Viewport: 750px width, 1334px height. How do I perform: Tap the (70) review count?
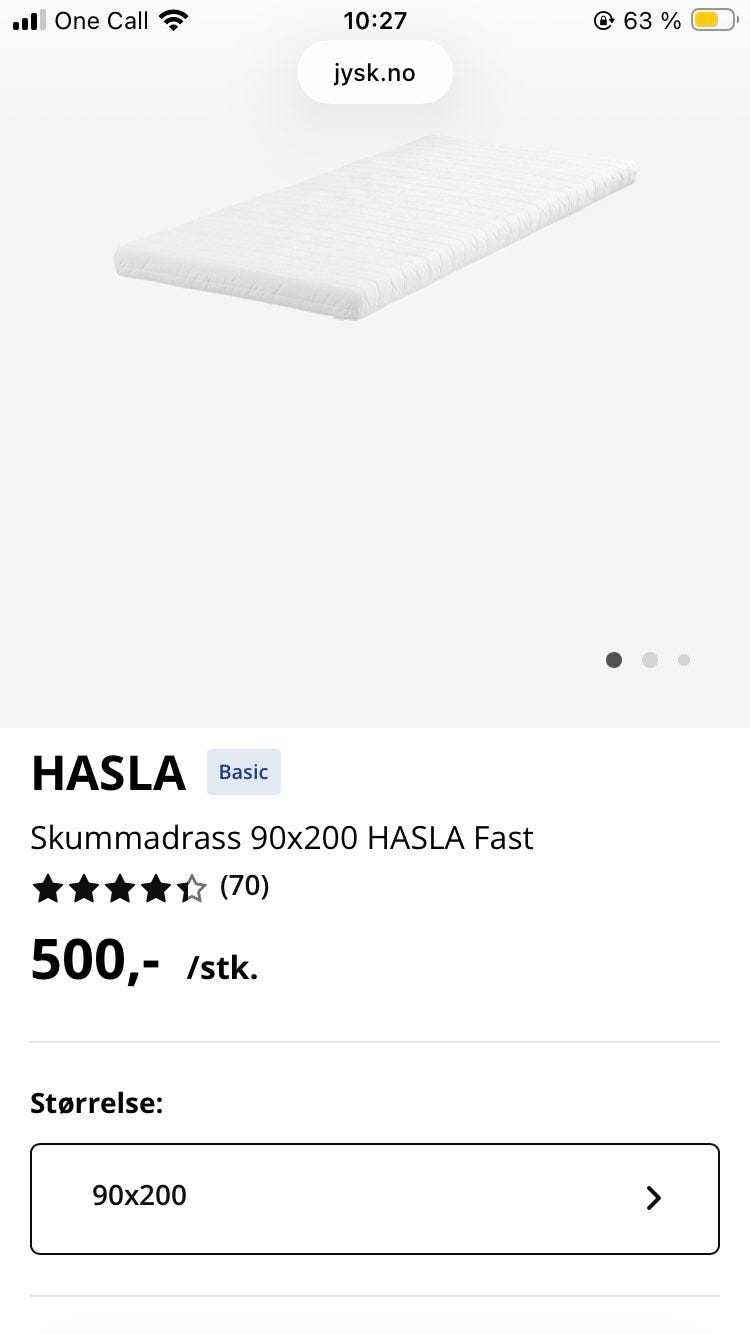(x=245, y=886)
